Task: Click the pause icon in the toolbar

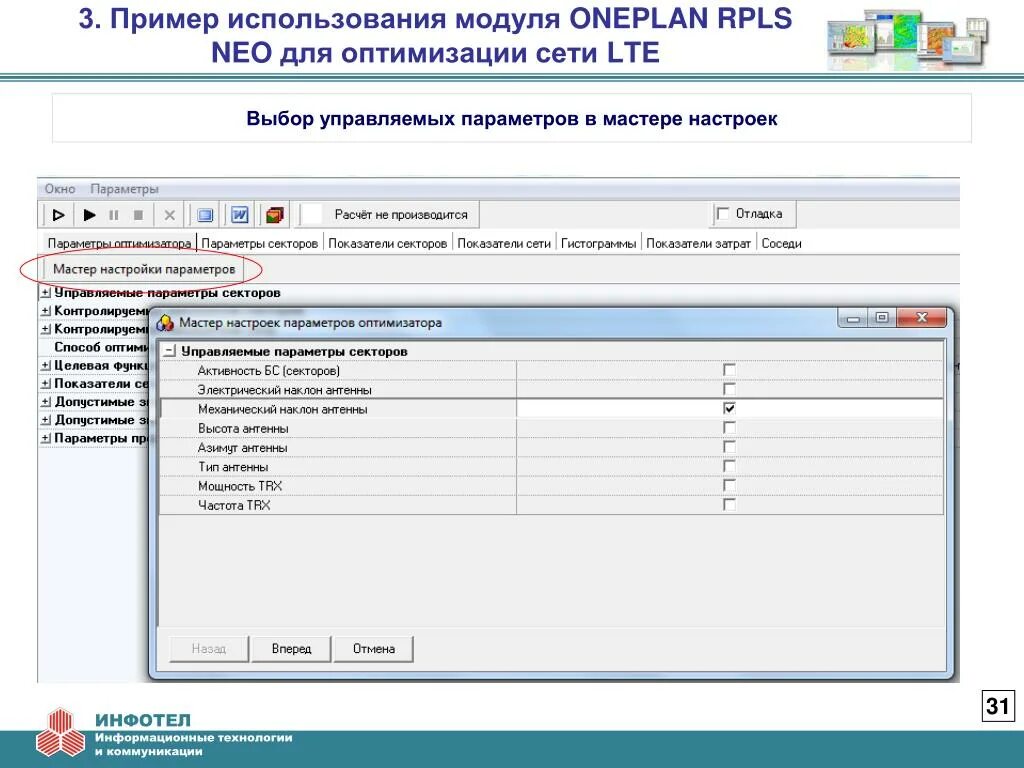Action: point(114,214)
